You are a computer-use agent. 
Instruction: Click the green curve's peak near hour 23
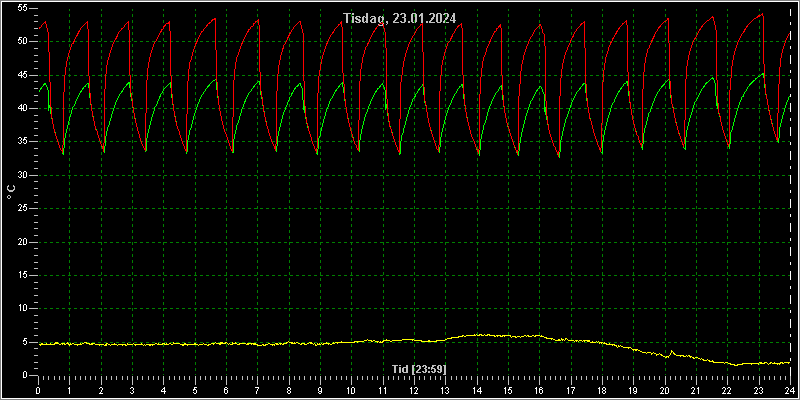(x=762, y=74)
